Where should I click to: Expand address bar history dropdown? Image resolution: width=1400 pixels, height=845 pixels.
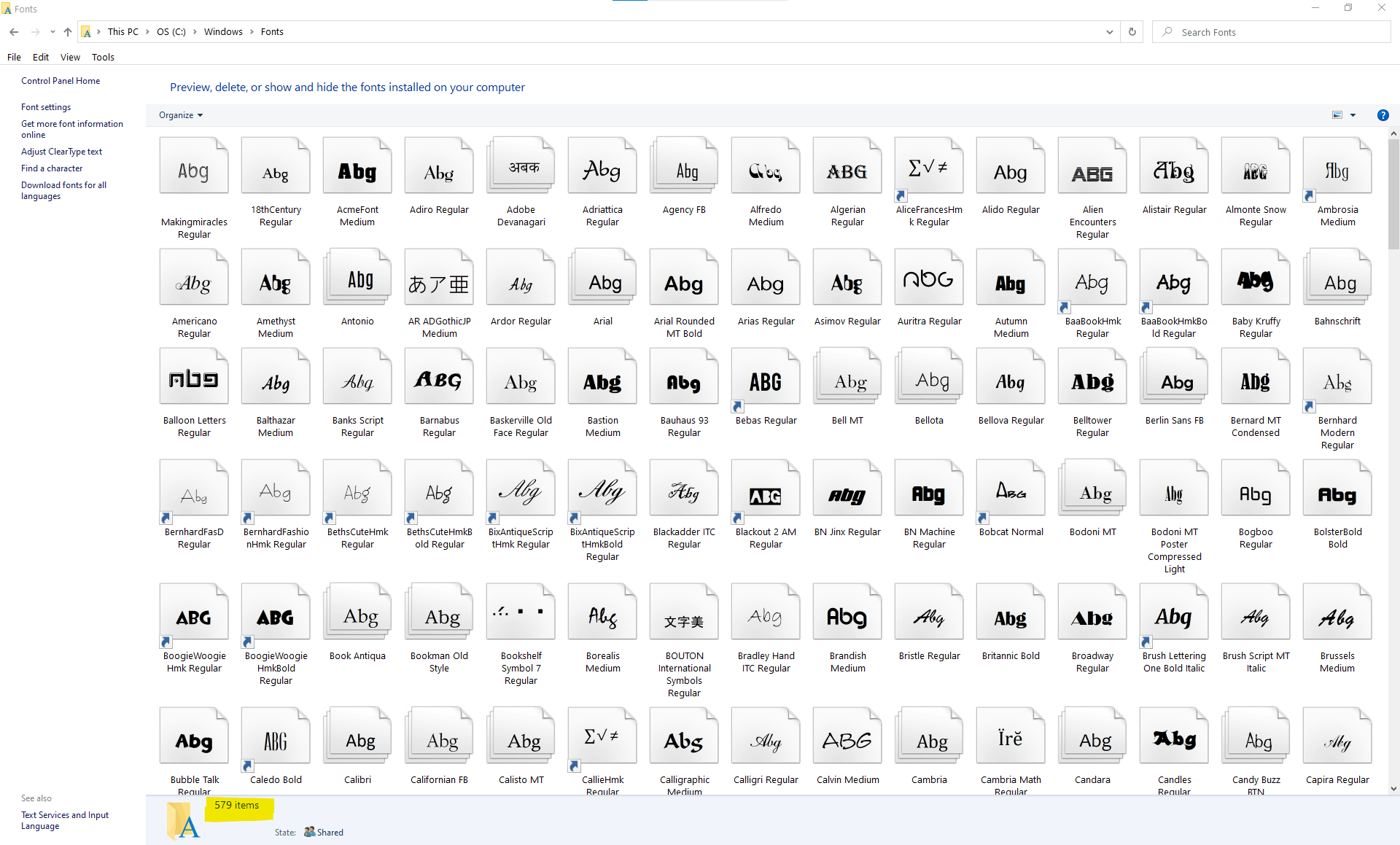tap(1109, 32)
